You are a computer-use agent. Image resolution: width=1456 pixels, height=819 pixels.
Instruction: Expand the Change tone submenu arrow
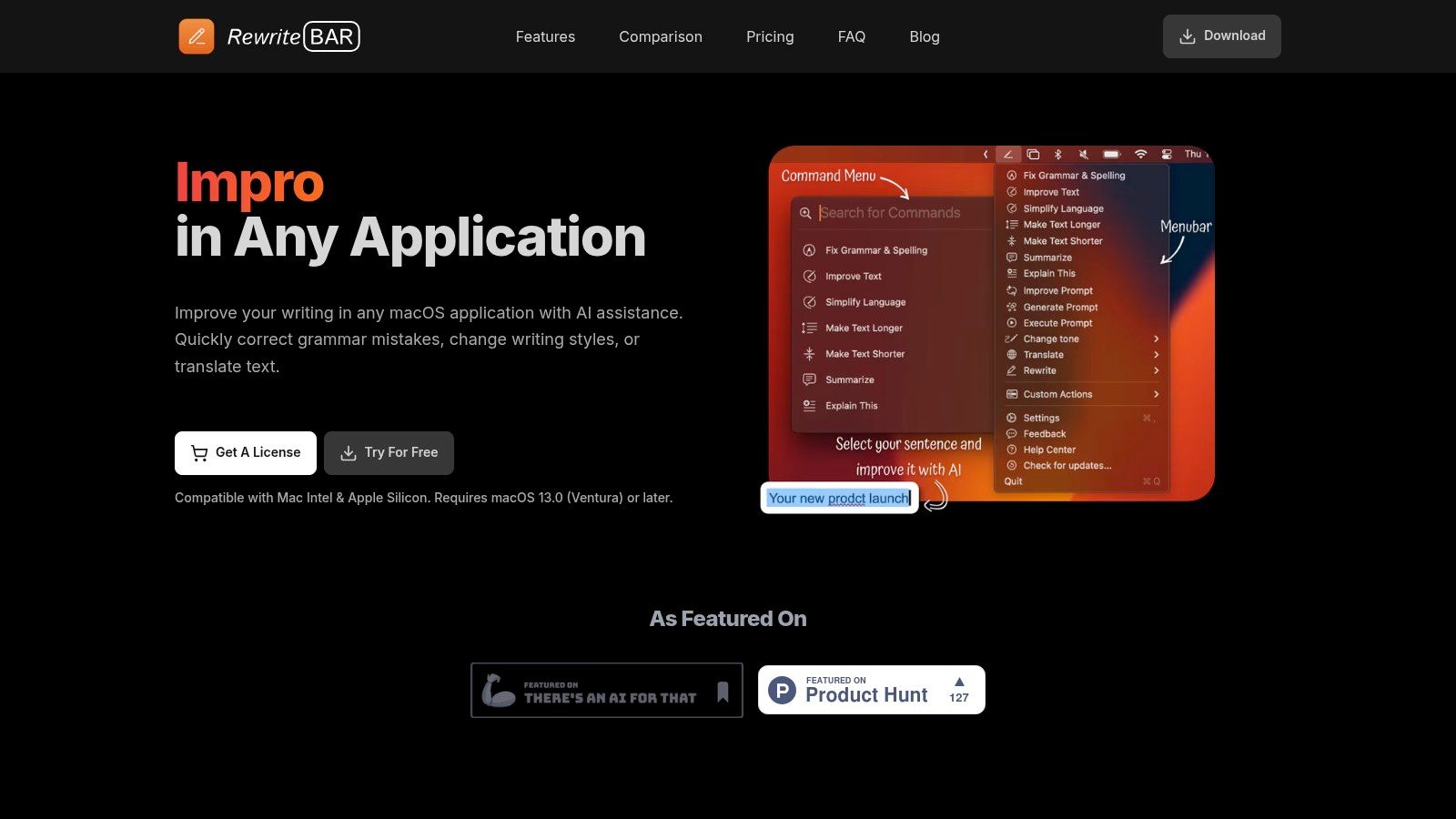1156,339
